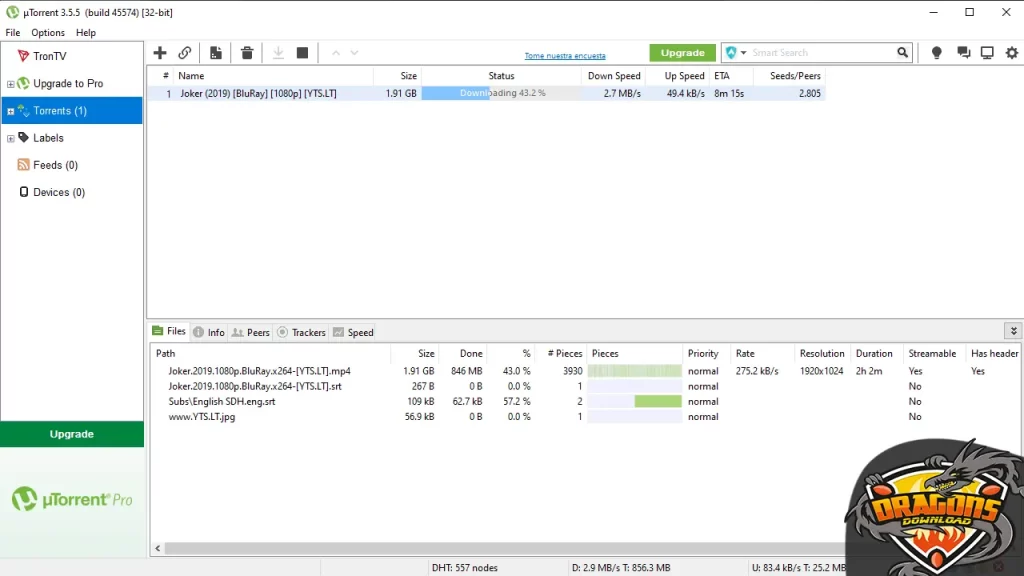Expand the Torrents tree node
1024x576 pixels.
tap(10, 111)
